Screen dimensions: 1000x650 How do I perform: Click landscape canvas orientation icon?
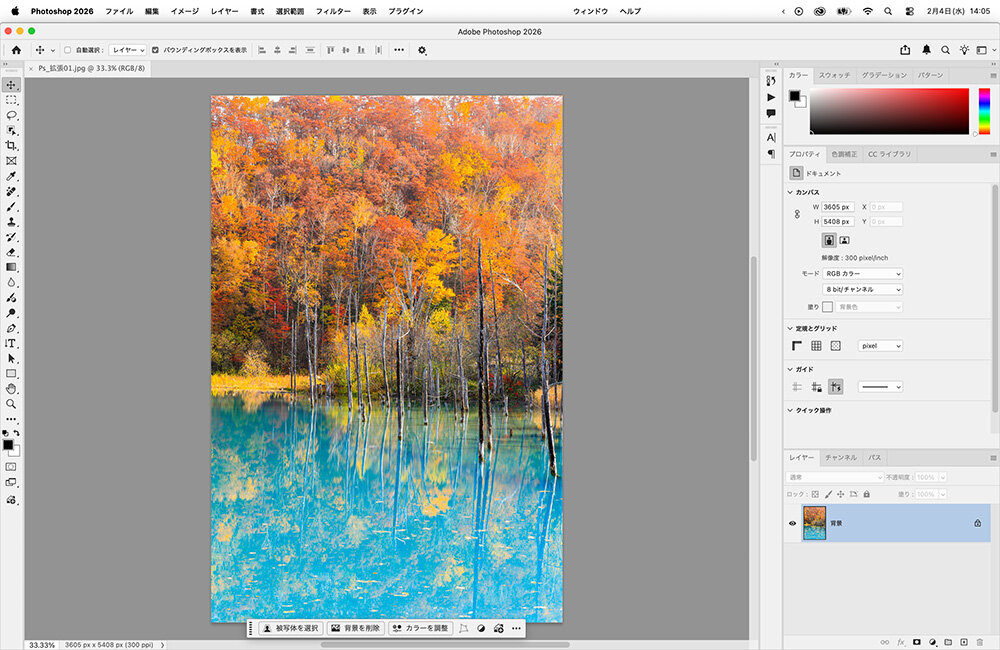click(x=844, y=240)
